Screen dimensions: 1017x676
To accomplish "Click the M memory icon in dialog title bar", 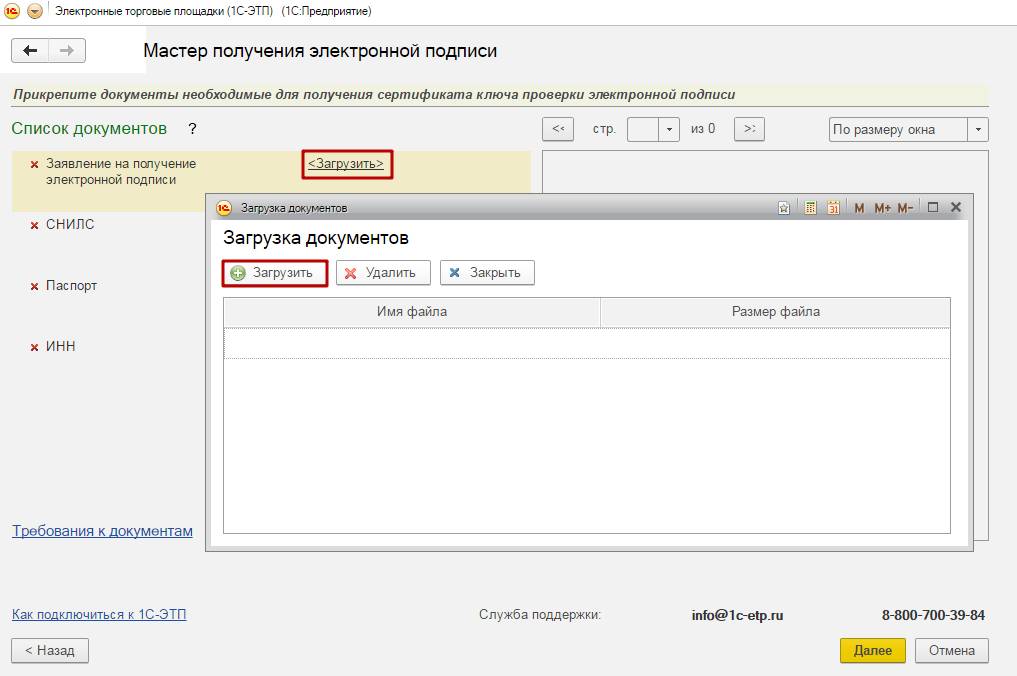I will tap(859, 208).
